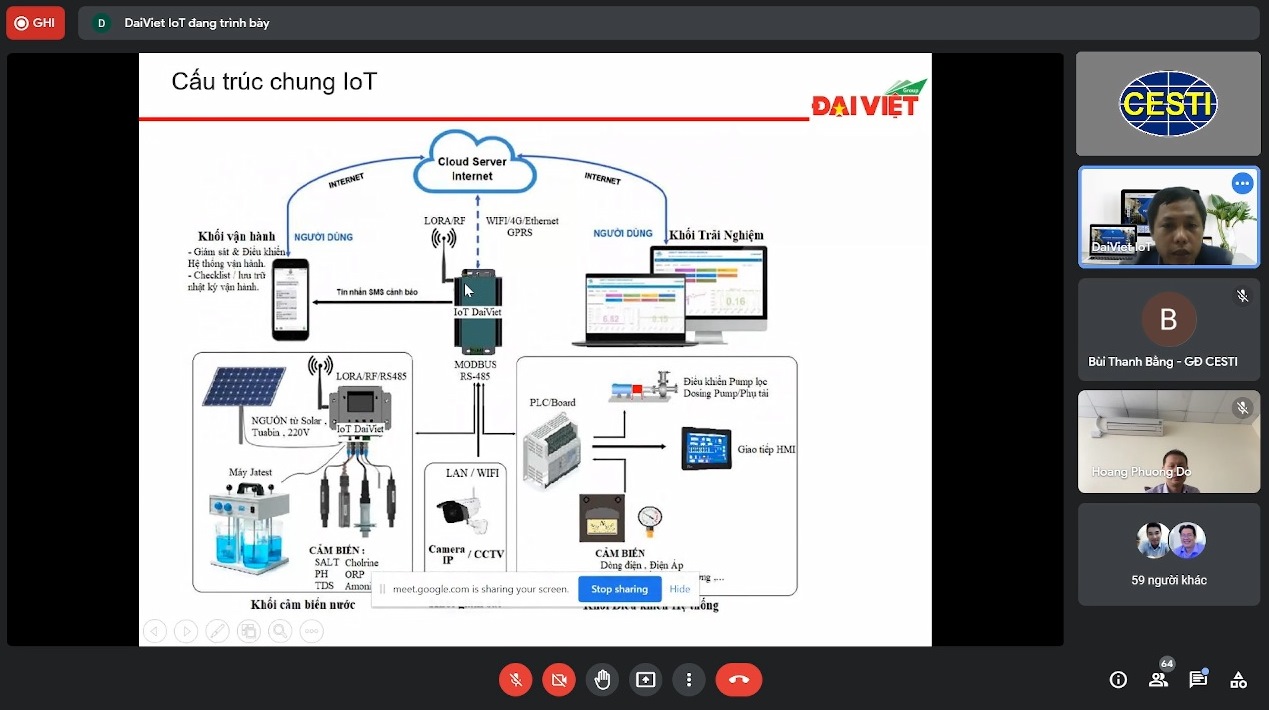1269x710 pixels.
Task: Click the 'Máy Jatest' label
Action: point(250,472)
